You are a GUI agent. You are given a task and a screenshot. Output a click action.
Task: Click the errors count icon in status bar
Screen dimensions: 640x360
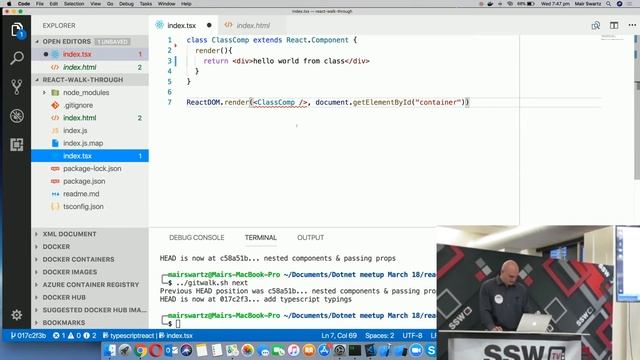pyautogui.click(x=59, y=336)
